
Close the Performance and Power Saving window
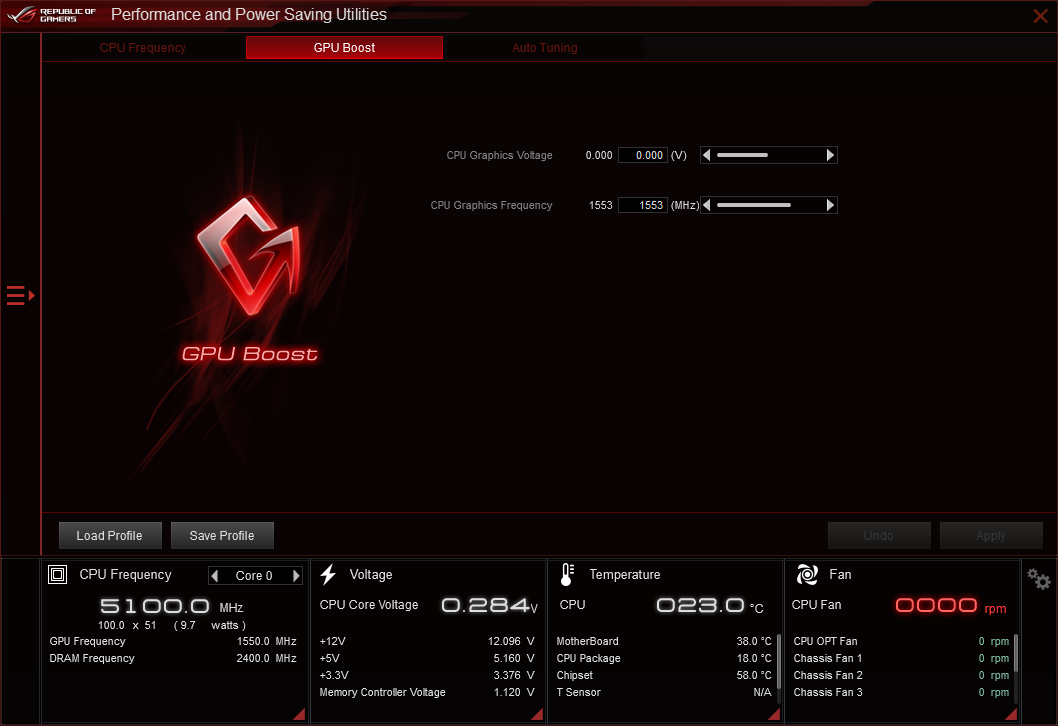point(1040,16)
